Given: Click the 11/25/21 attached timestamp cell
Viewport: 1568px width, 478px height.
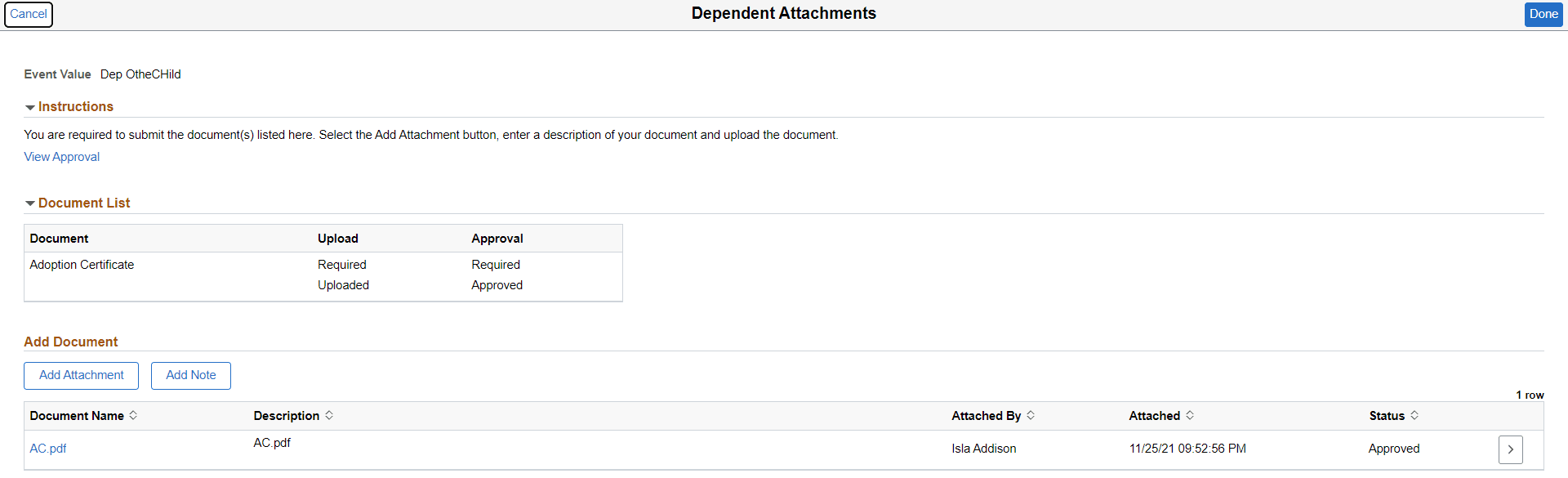Looking at the screenshot, I should [x=1187, y=449].
